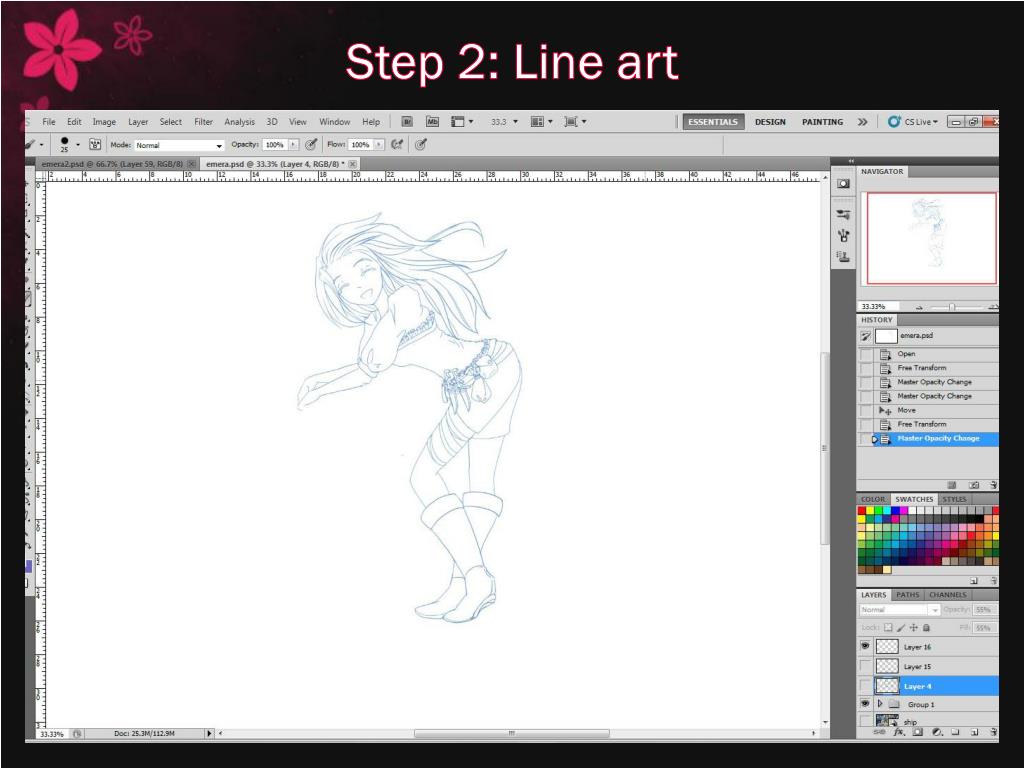This screenshot has width=1024, height=768.
Task: Toggle lock image pixels brush icon
Action: (x=901, y=628)
